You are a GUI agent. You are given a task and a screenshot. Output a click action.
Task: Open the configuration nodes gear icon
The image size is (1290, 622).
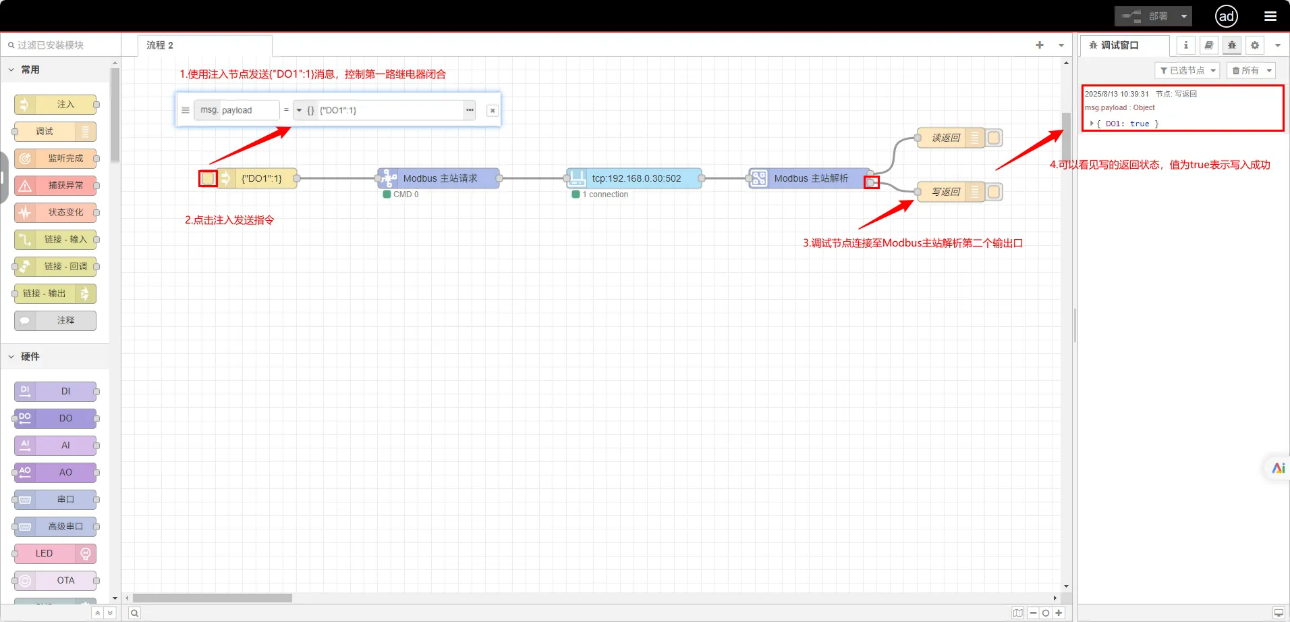click(1255, 46)
